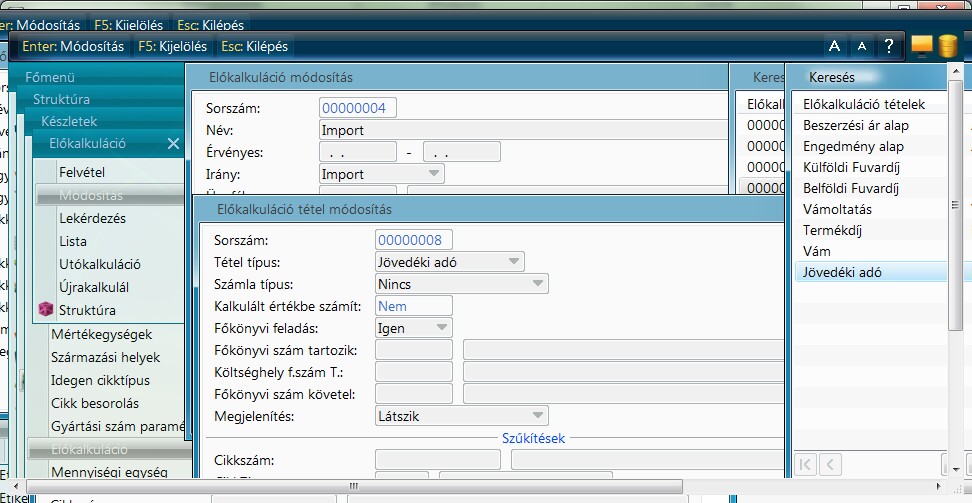The height and width of the screenshot is (503, 972).
Task: Open the Megjelenítés dropdown
Action: click(462, 416)
